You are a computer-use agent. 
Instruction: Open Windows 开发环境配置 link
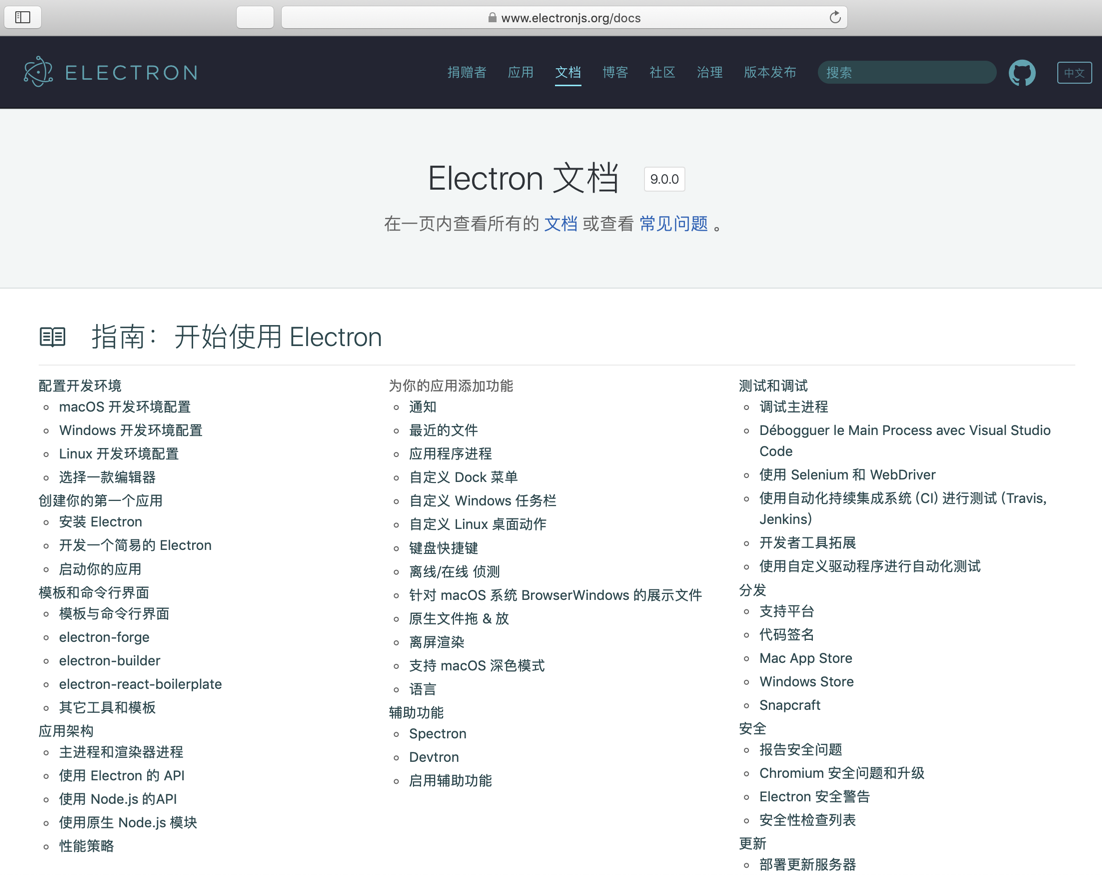pyautogui.click(x=131, y=430)
